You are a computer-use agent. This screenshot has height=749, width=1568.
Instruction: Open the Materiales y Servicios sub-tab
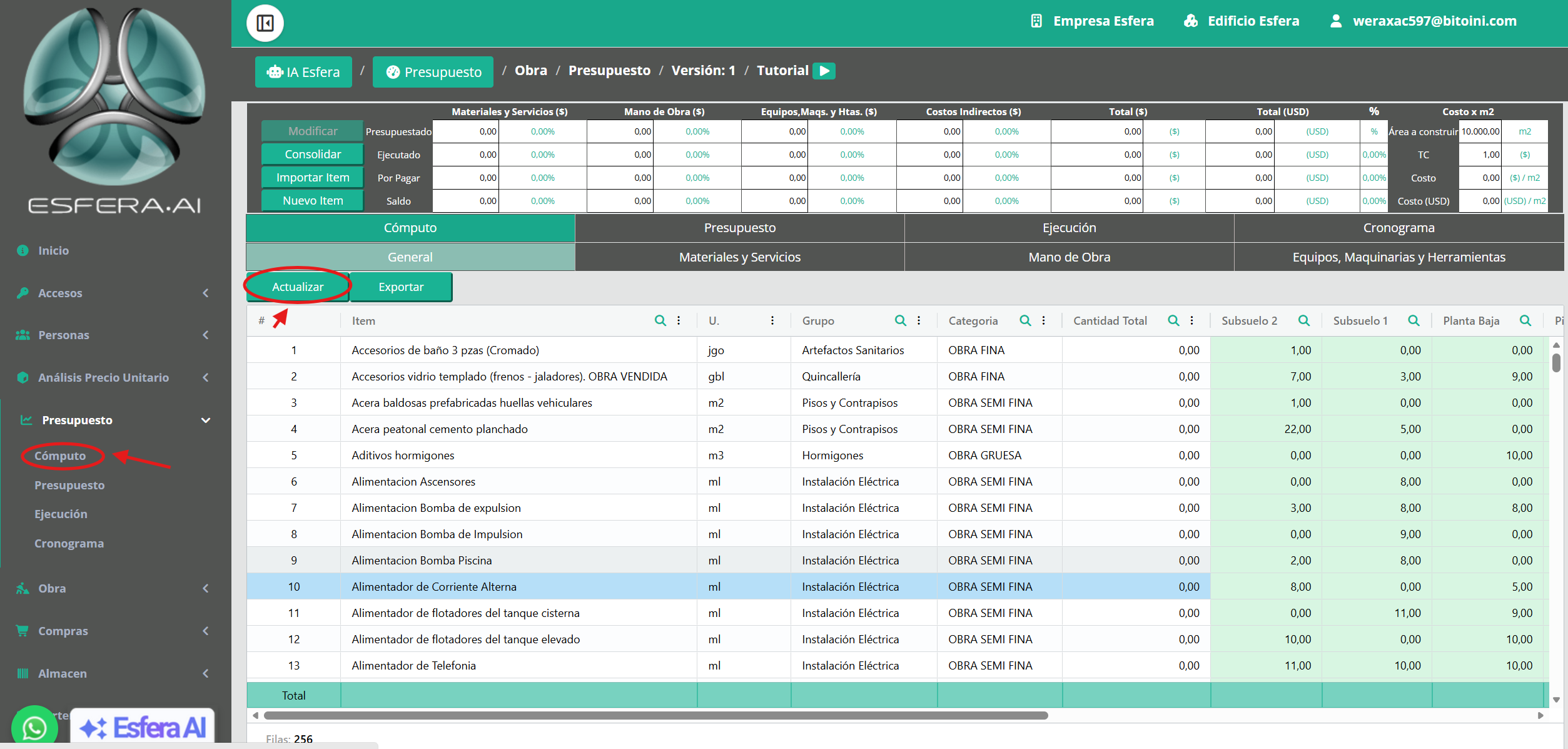[740, 257]
